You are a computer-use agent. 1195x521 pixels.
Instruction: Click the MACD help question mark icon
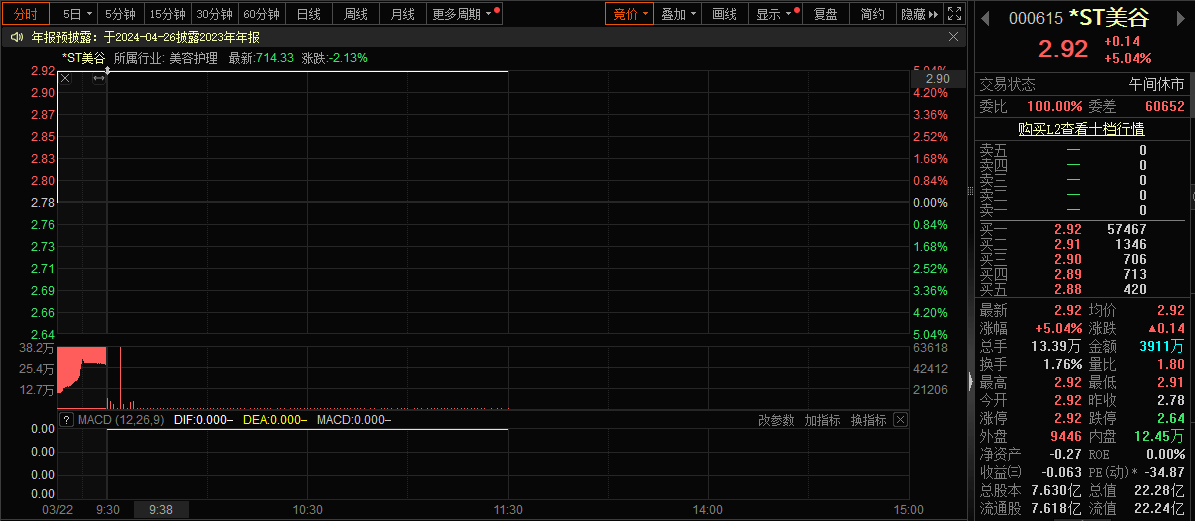coord(67,420)
